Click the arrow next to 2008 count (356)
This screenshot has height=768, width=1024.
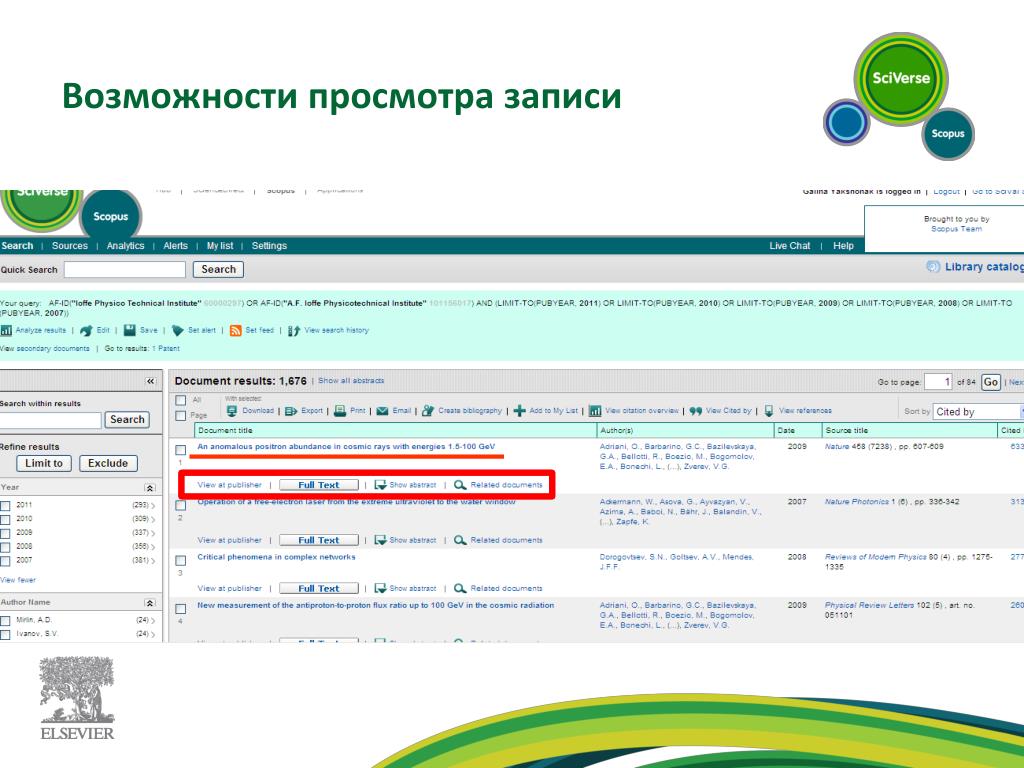pyautogui.click(x=153, y=547)
